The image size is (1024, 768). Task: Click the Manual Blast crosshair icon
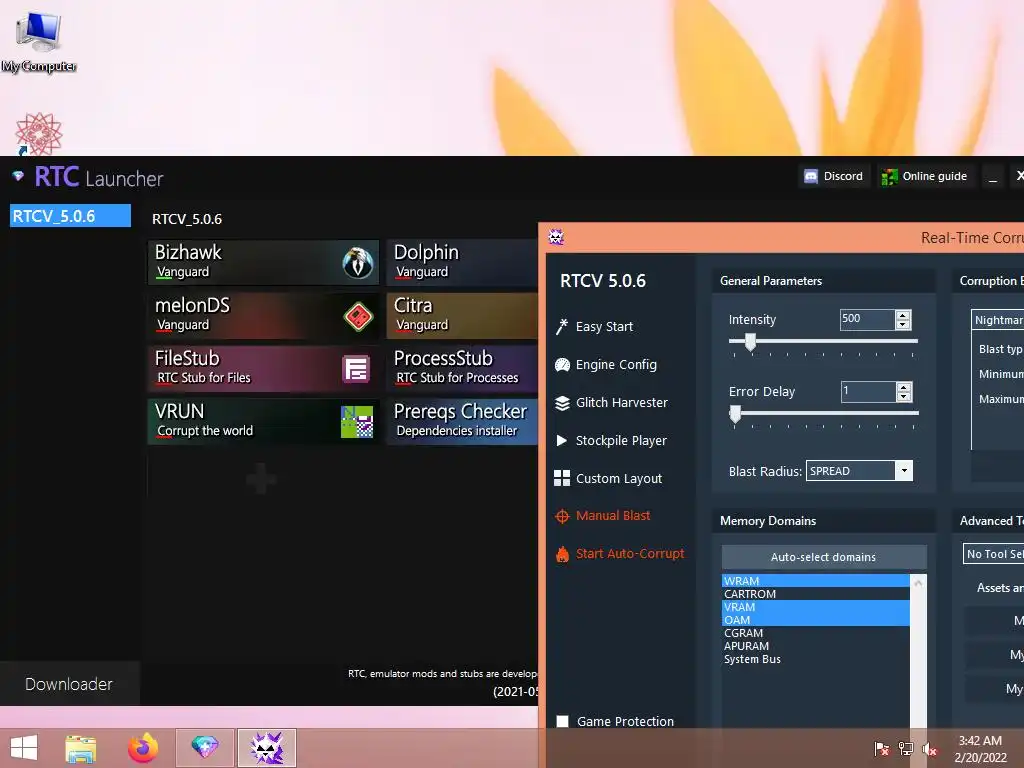[x=562, y=517]
